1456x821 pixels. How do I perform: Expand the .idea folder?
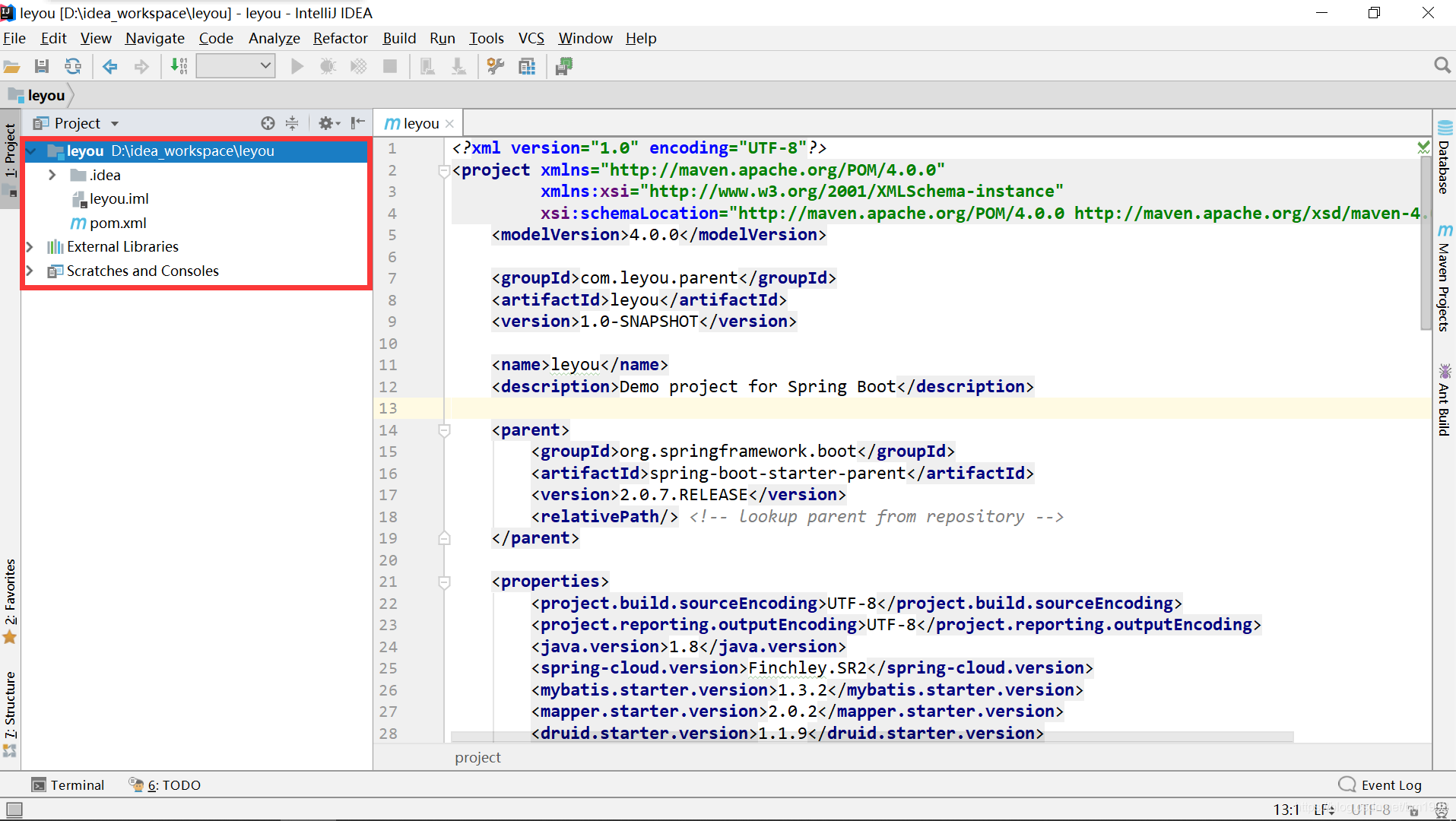[x=52, y=175]
